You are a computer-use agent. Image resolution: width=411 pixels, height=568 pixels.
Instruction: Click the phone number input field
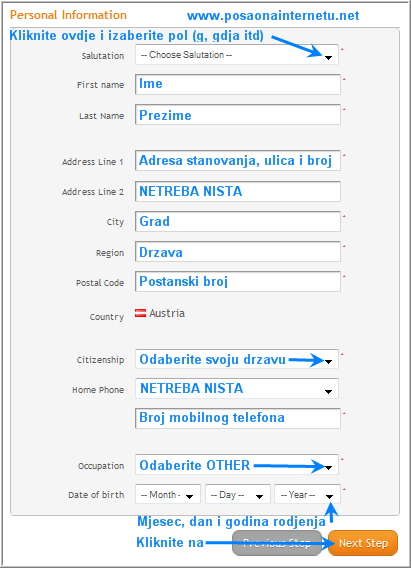238,418
